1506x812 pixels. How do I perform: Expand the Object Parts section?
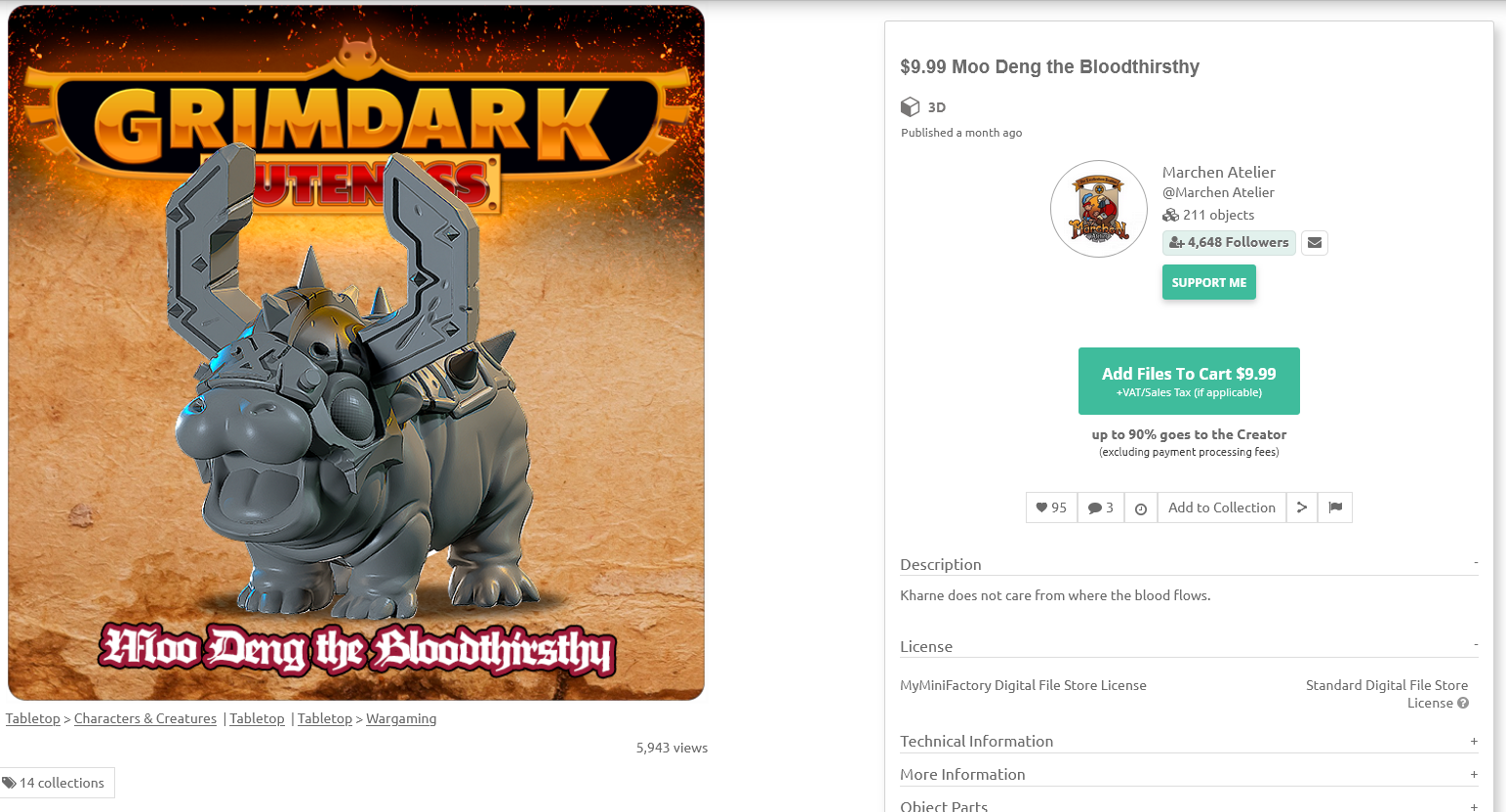(1474, 806)
